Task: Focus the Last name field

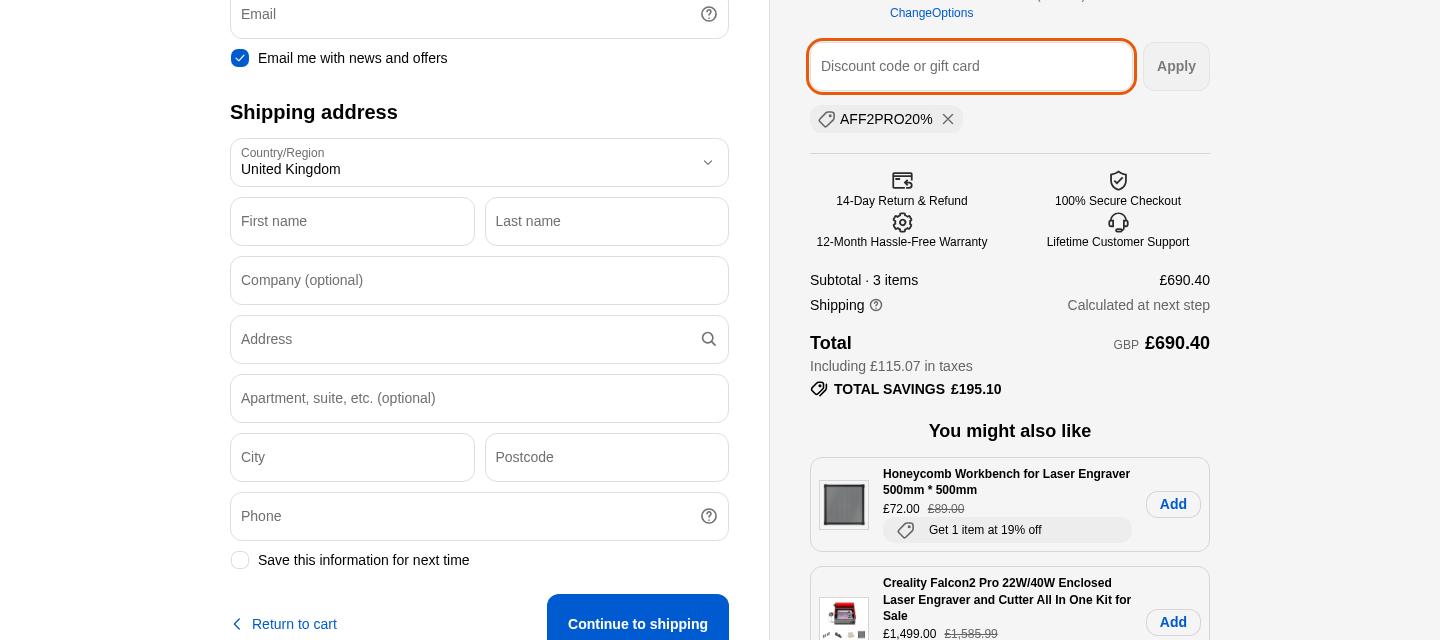Action: click(x=607, y=221)
